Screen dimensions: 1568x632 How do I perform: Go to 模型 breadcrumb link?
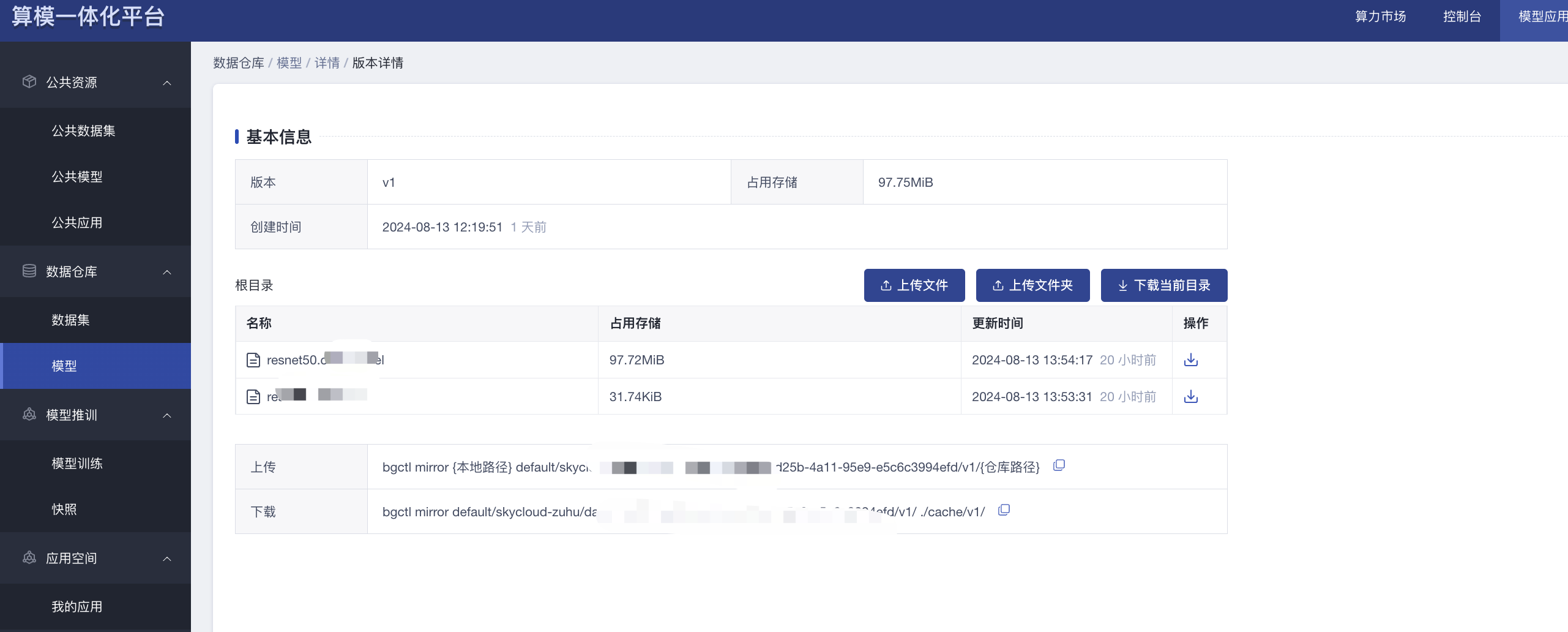pos(289,63)
